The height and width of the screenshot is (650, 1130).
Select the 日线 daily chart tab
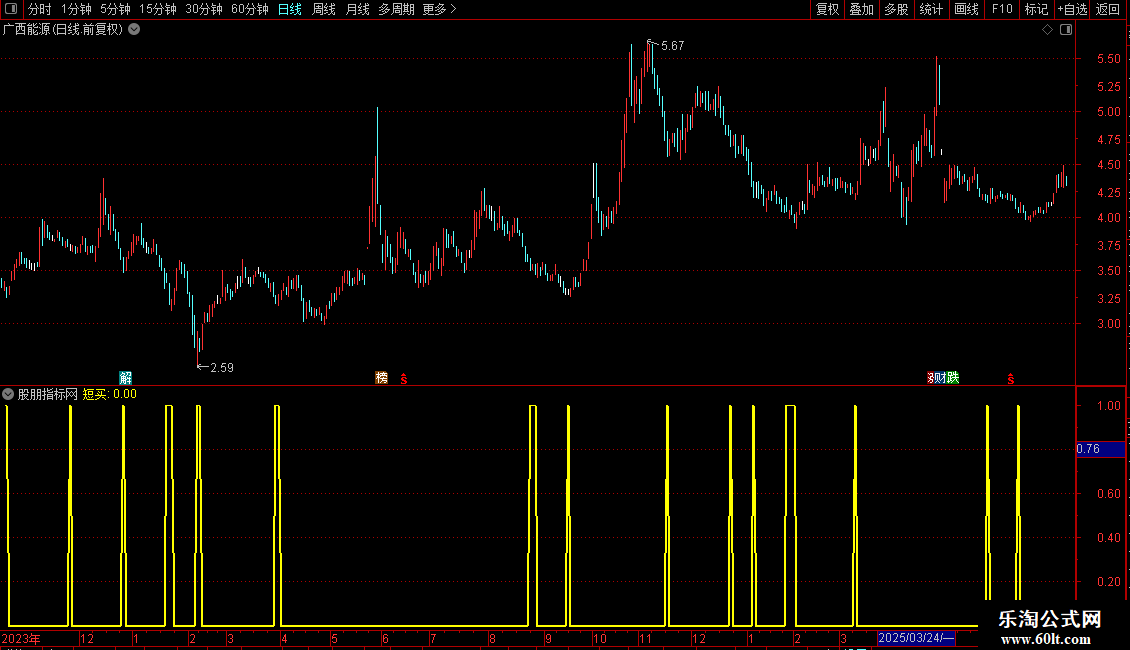[x=290, y=9]
